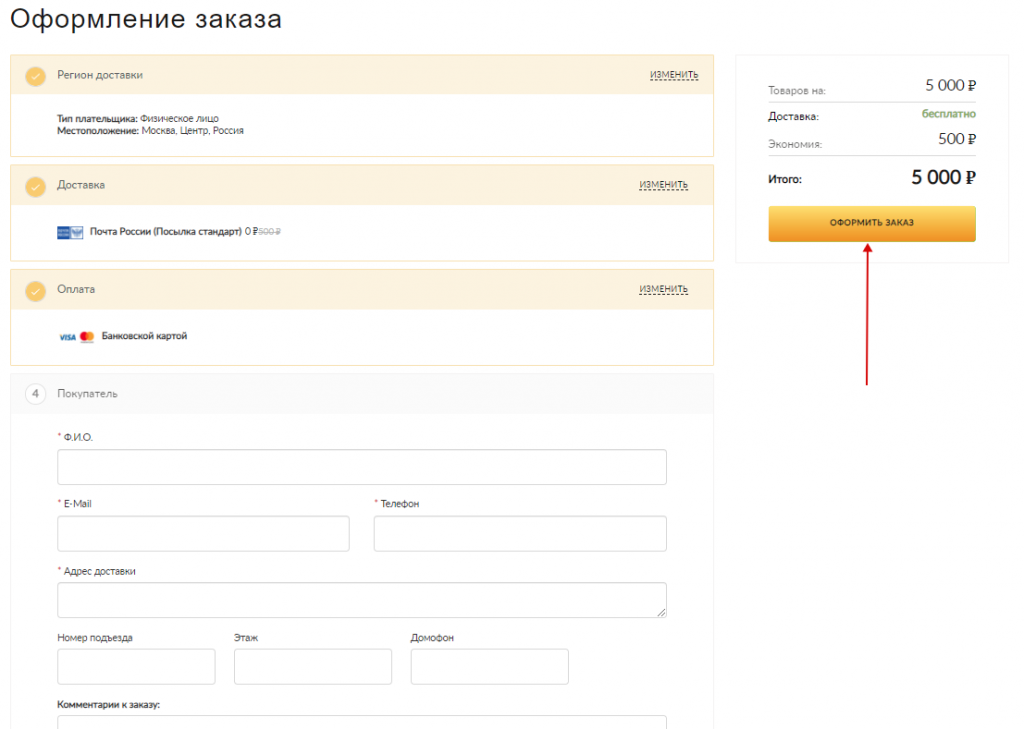The image size is (1024, 729).
Task: Click Изменить link for Регион доставки
Action: 673,75
